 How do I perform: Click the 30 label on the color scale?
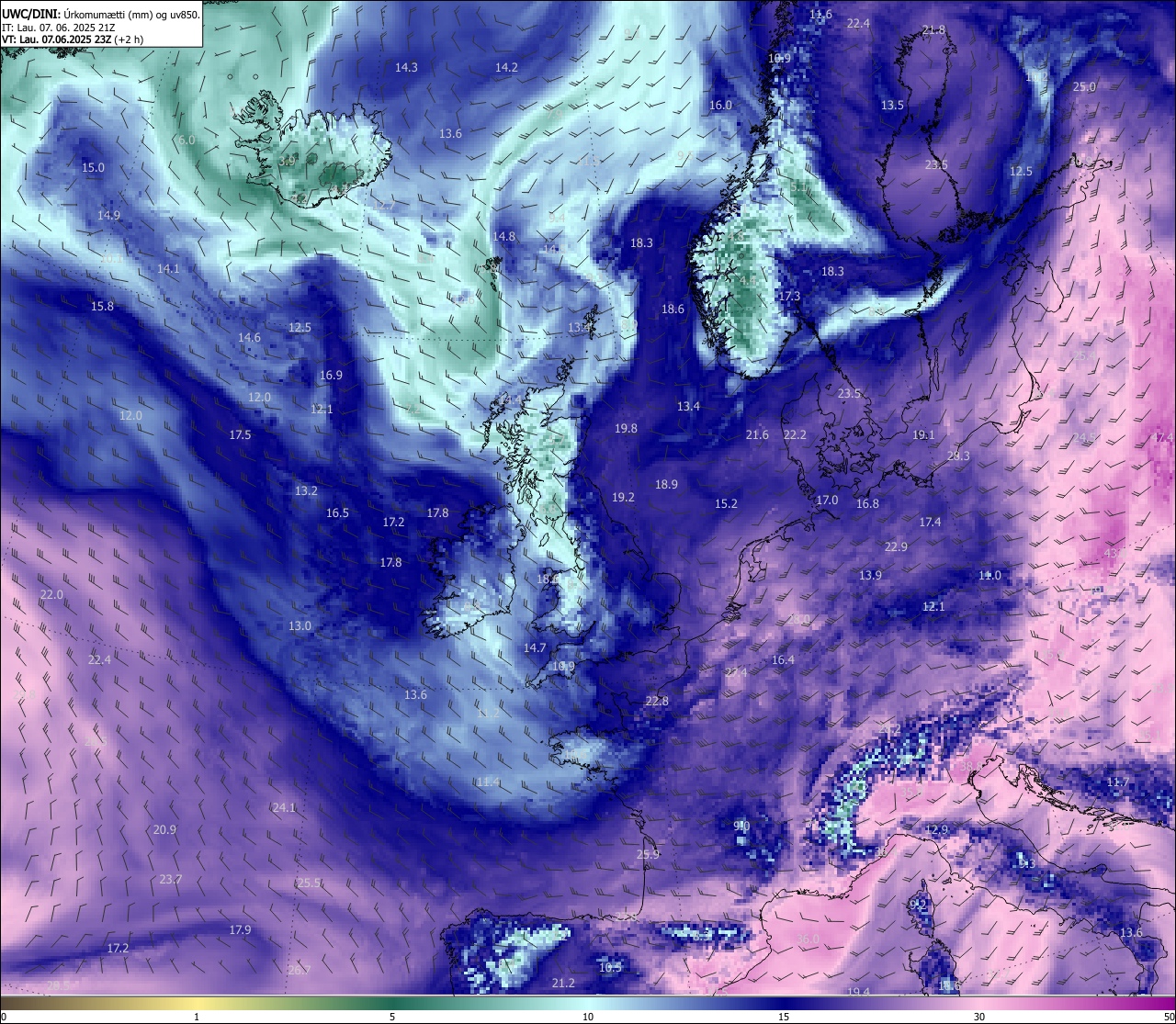point(979,1017)
